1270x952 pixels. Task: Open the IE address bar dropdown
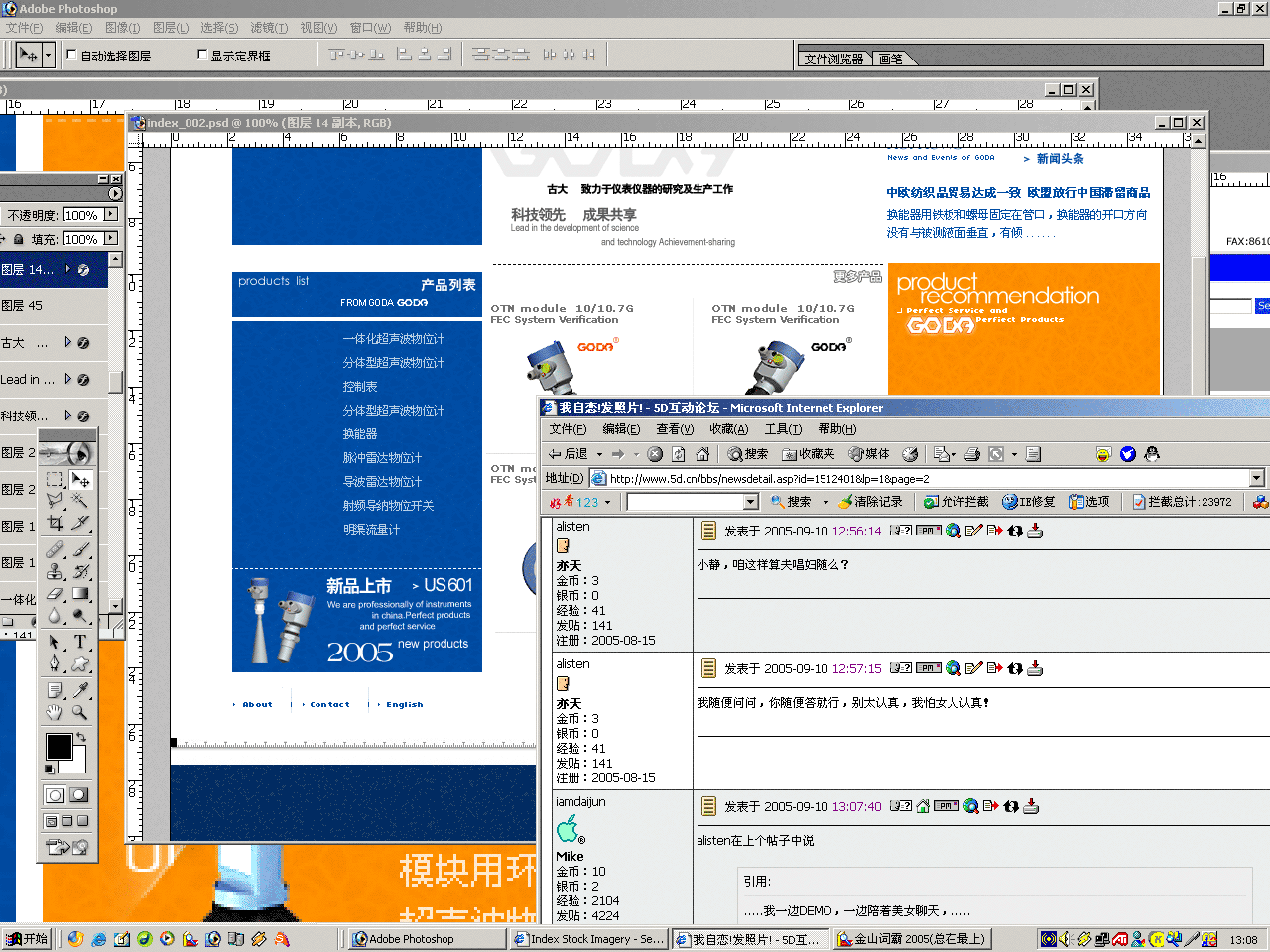pos(1256,478)
